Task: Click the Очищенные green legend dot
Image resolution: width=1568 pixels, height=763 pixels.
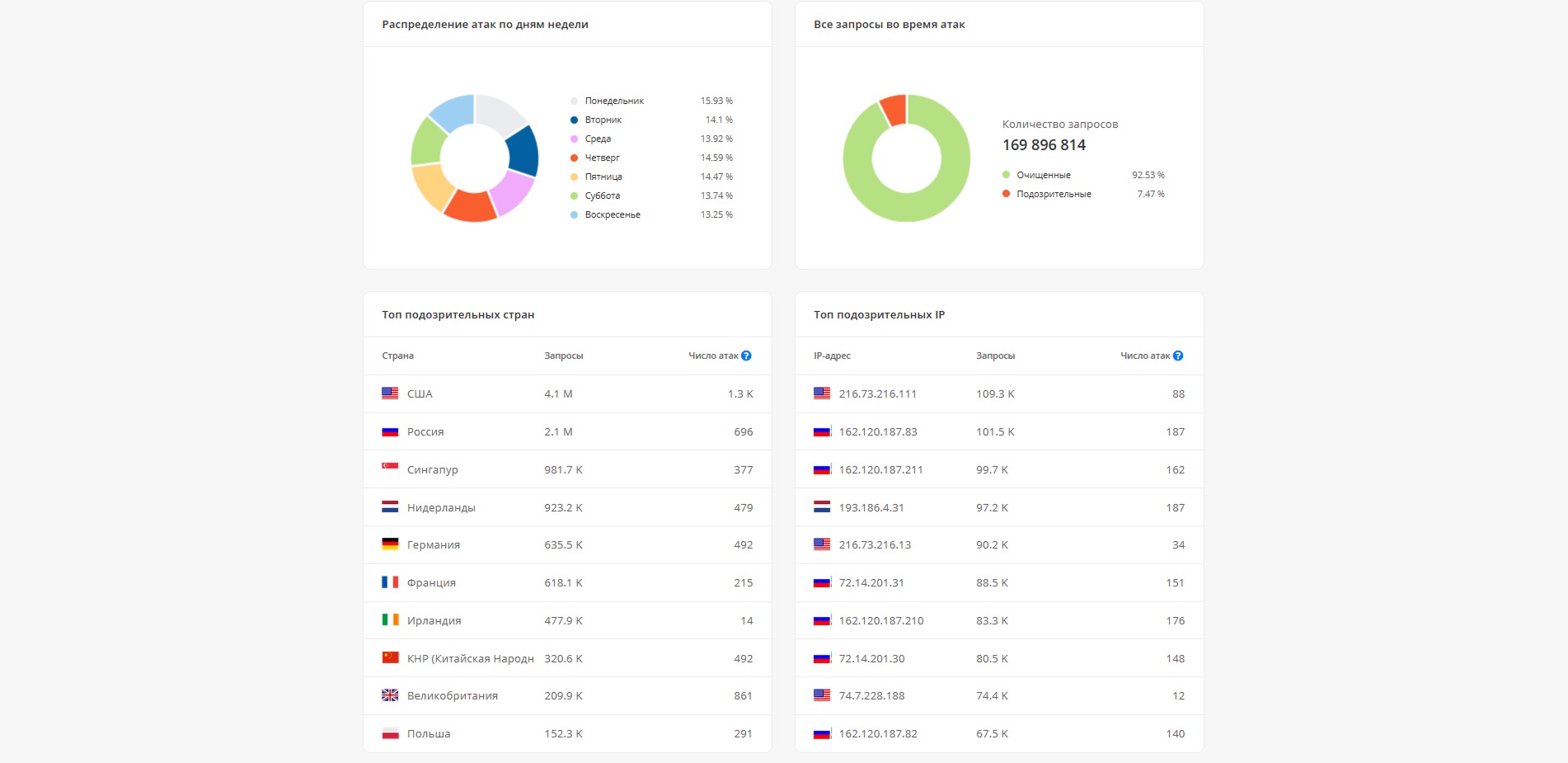Action: [1006, 175]
